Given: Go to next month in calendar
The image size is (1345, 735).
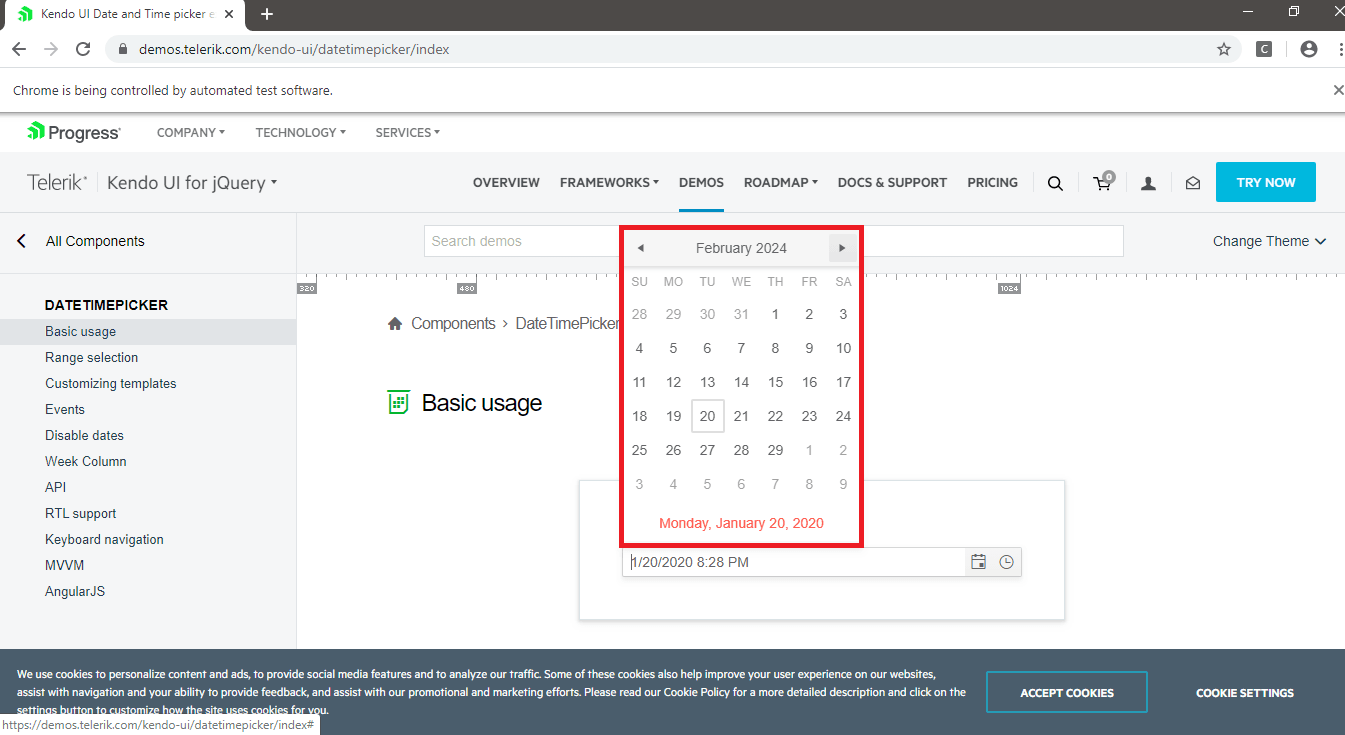Looking at the screenshot, I should tap(842, 248).
